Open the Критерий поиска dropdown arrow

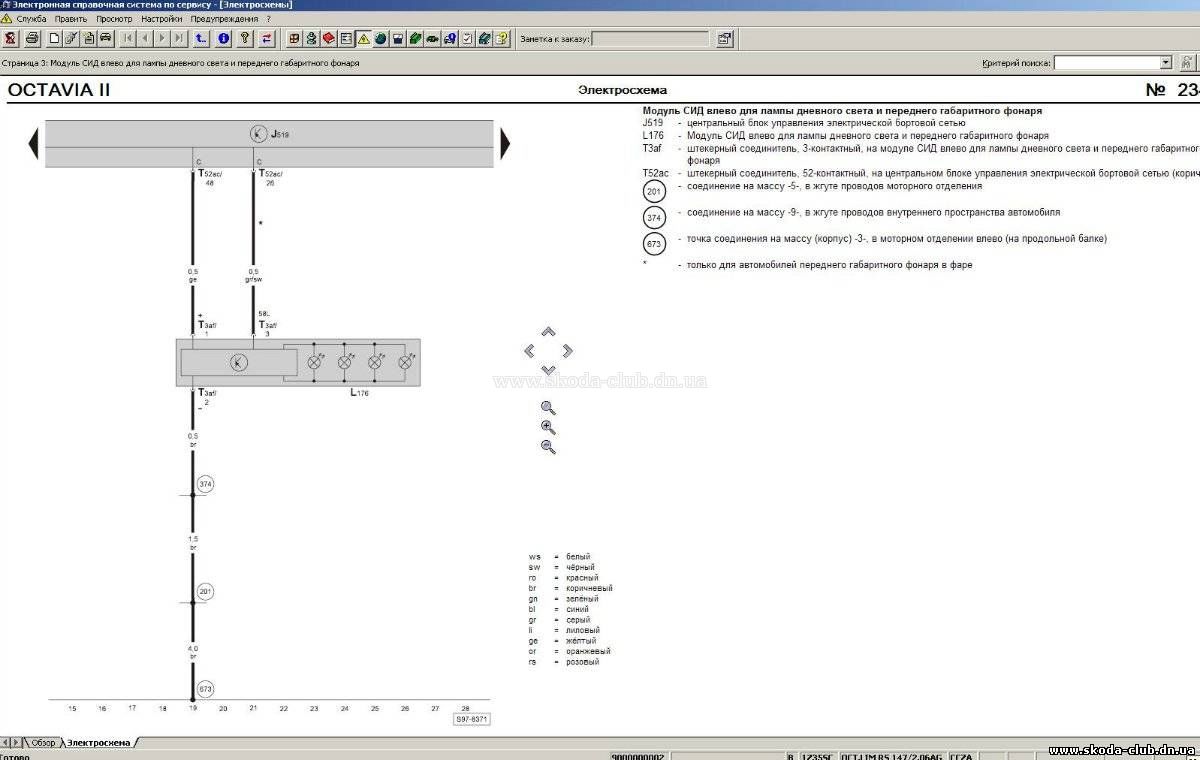[x=1165, y=63]
